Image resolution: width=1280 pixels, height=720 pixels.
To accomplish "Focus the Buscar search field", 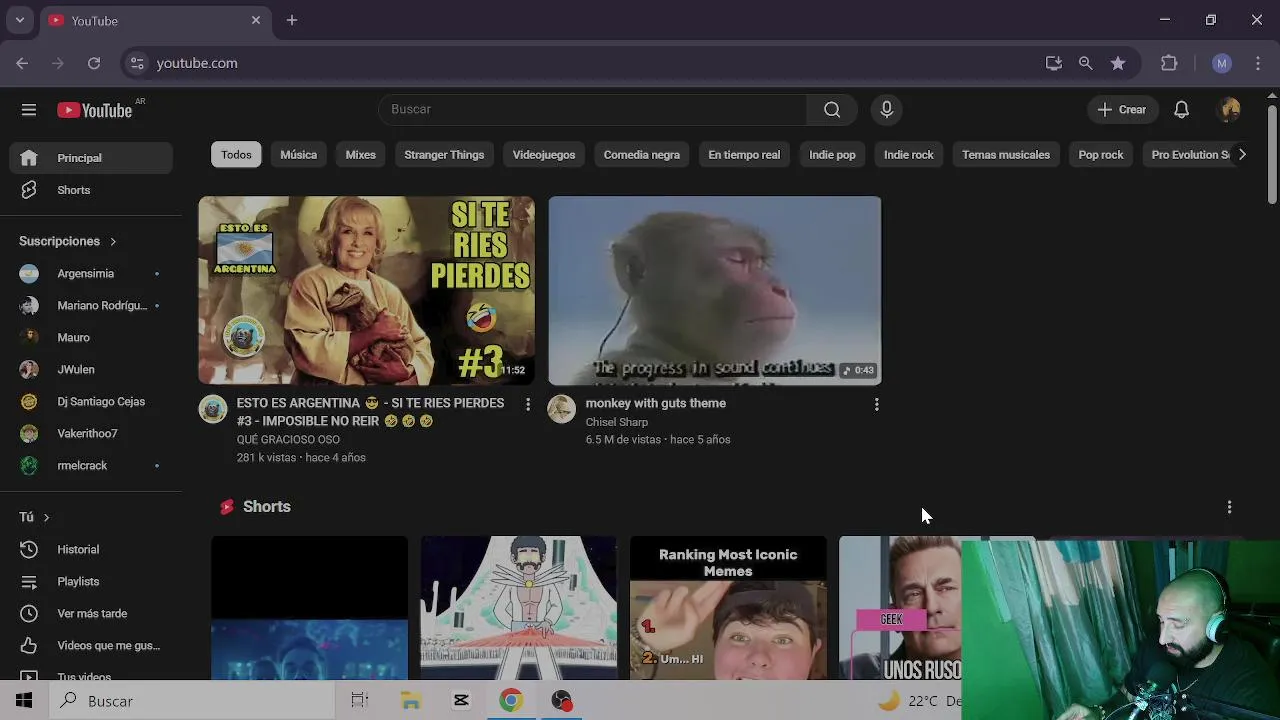I will coord(592,109).
